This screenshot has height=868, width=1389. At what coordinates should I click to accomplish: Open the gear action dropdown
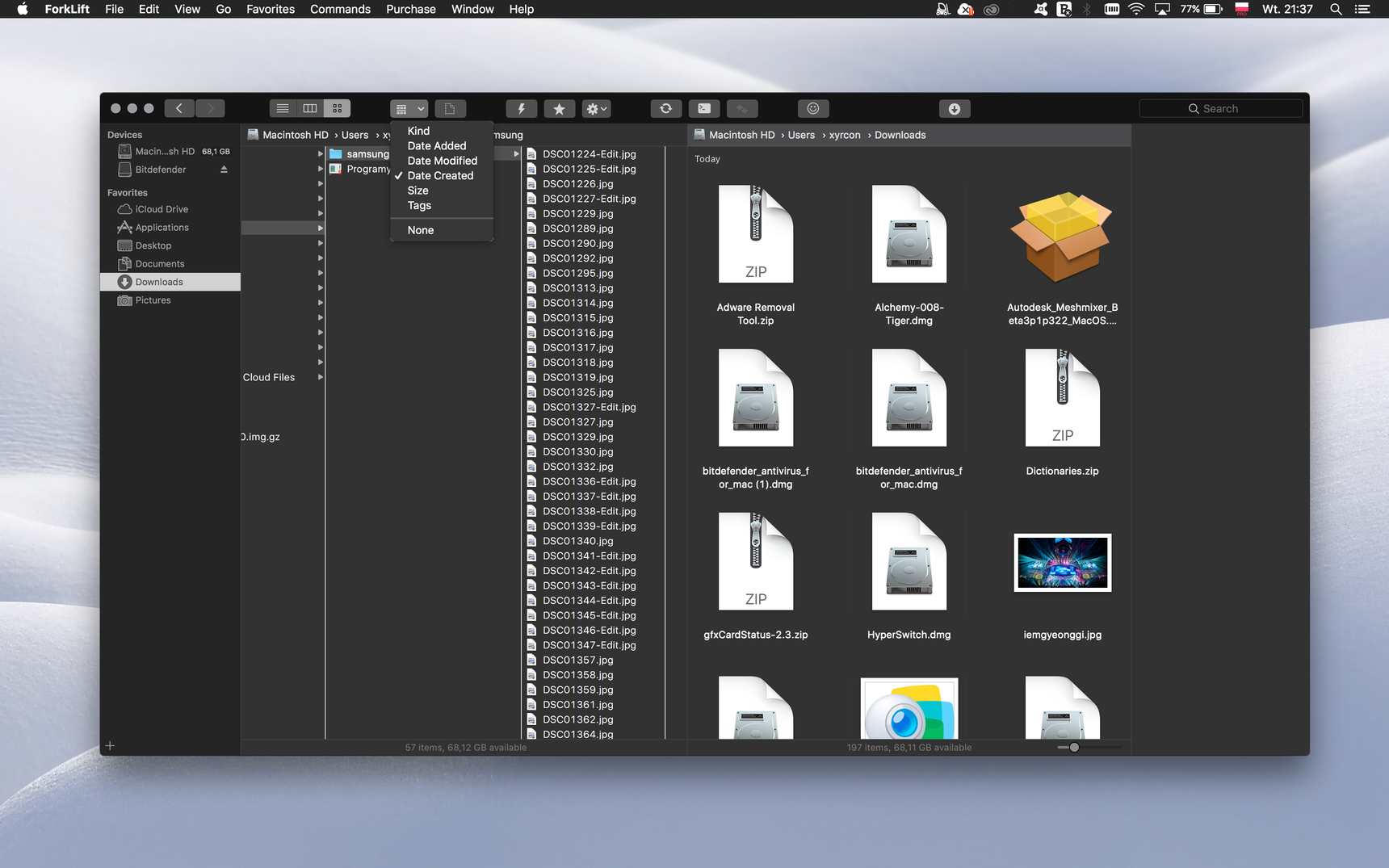(x=597, y=109)
